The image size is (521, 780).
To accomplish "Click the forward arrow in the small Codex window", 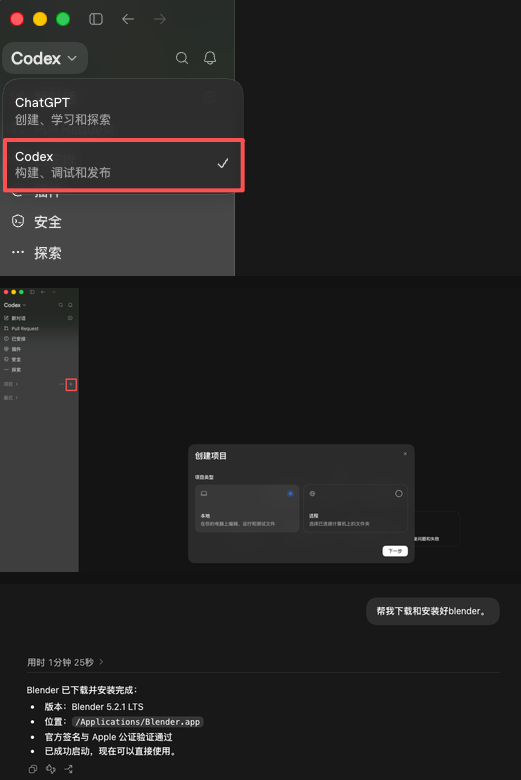I will [x=53, y=292].
